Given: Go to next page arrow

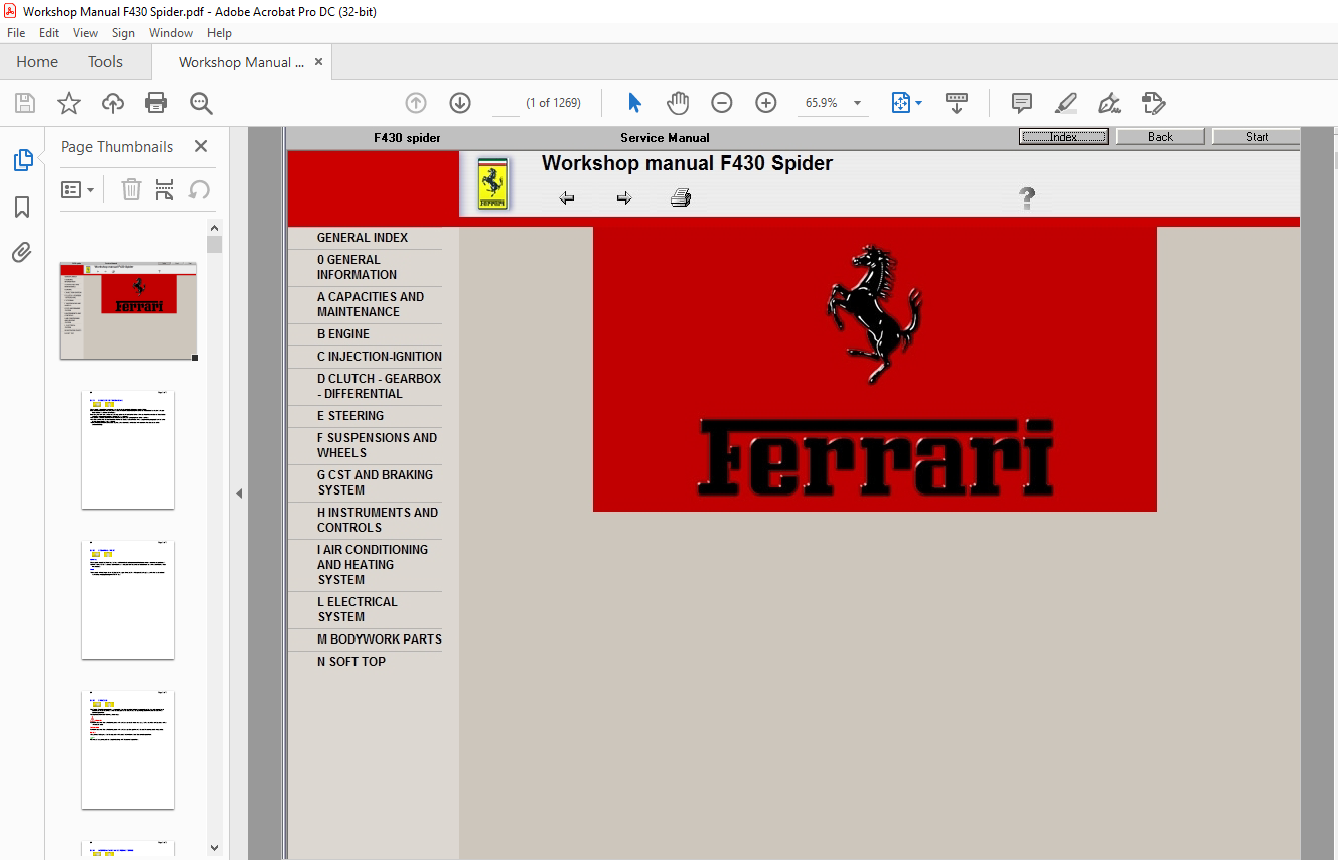Looking at the screenshot, I should click(x=460, y=103).
